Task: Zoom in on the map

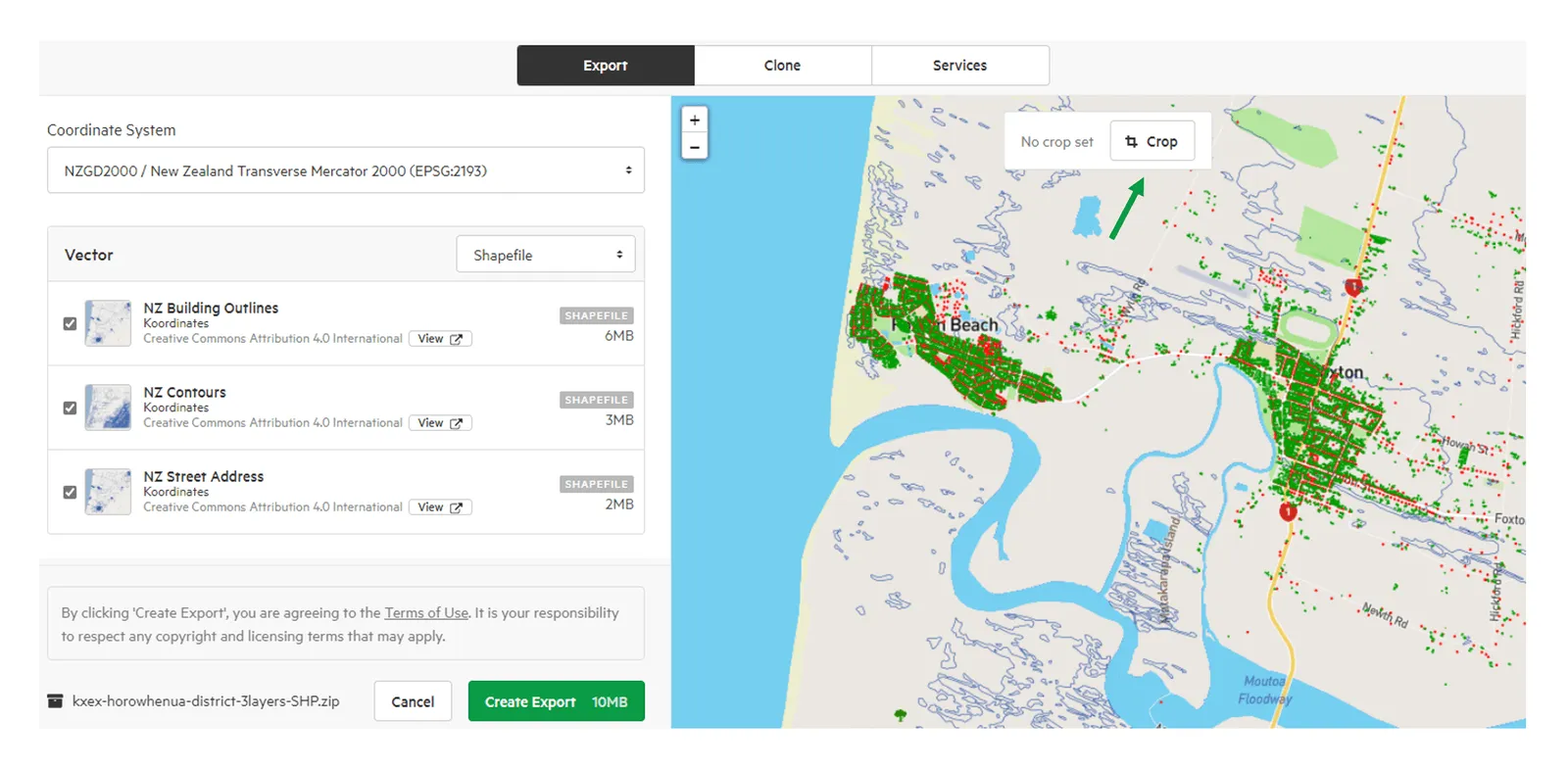Action: click(x=694, y=120)
